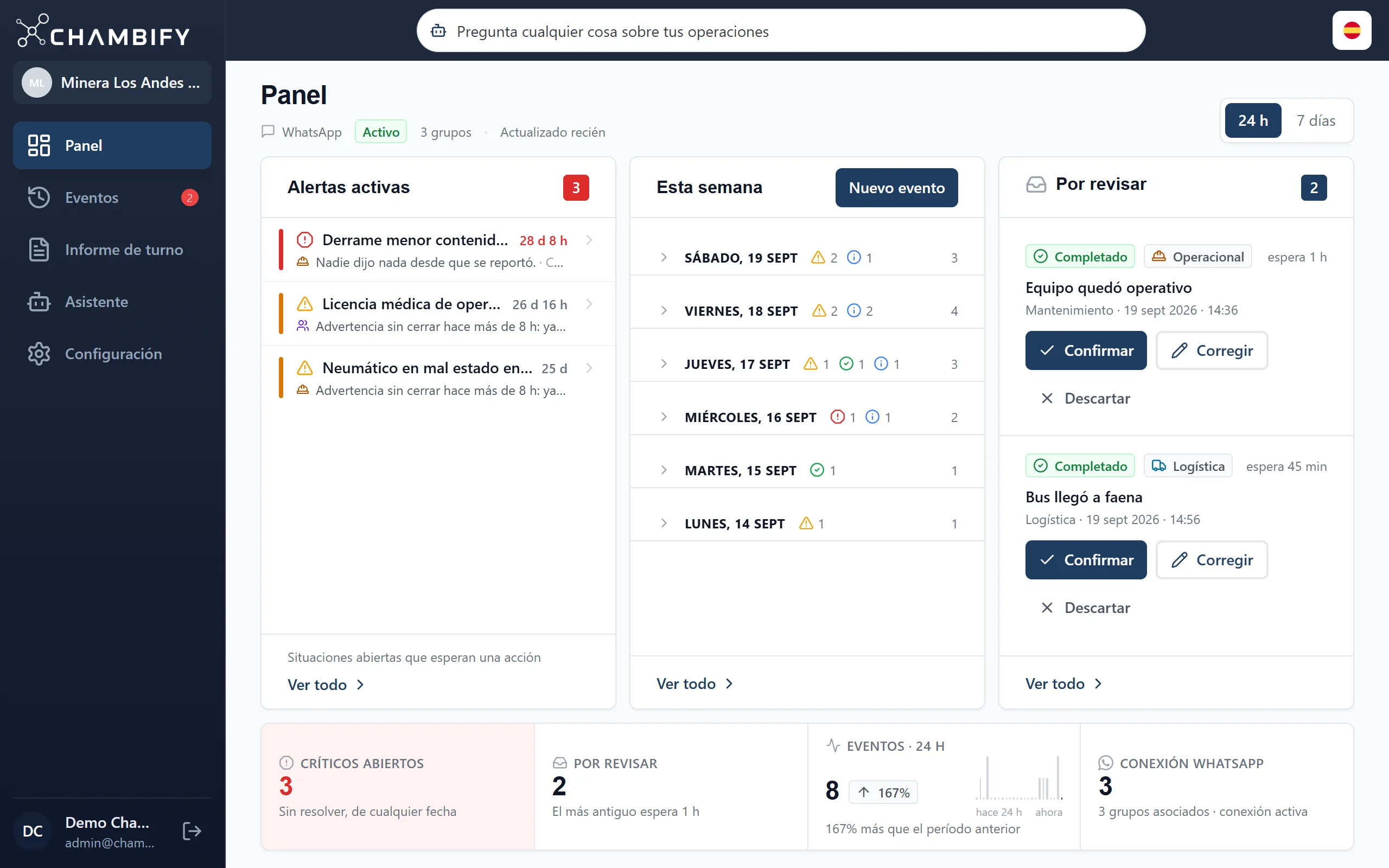Screen dimensions: 1389x868
Task: Click the green Activo status badge
Action: tap(380, 132)
